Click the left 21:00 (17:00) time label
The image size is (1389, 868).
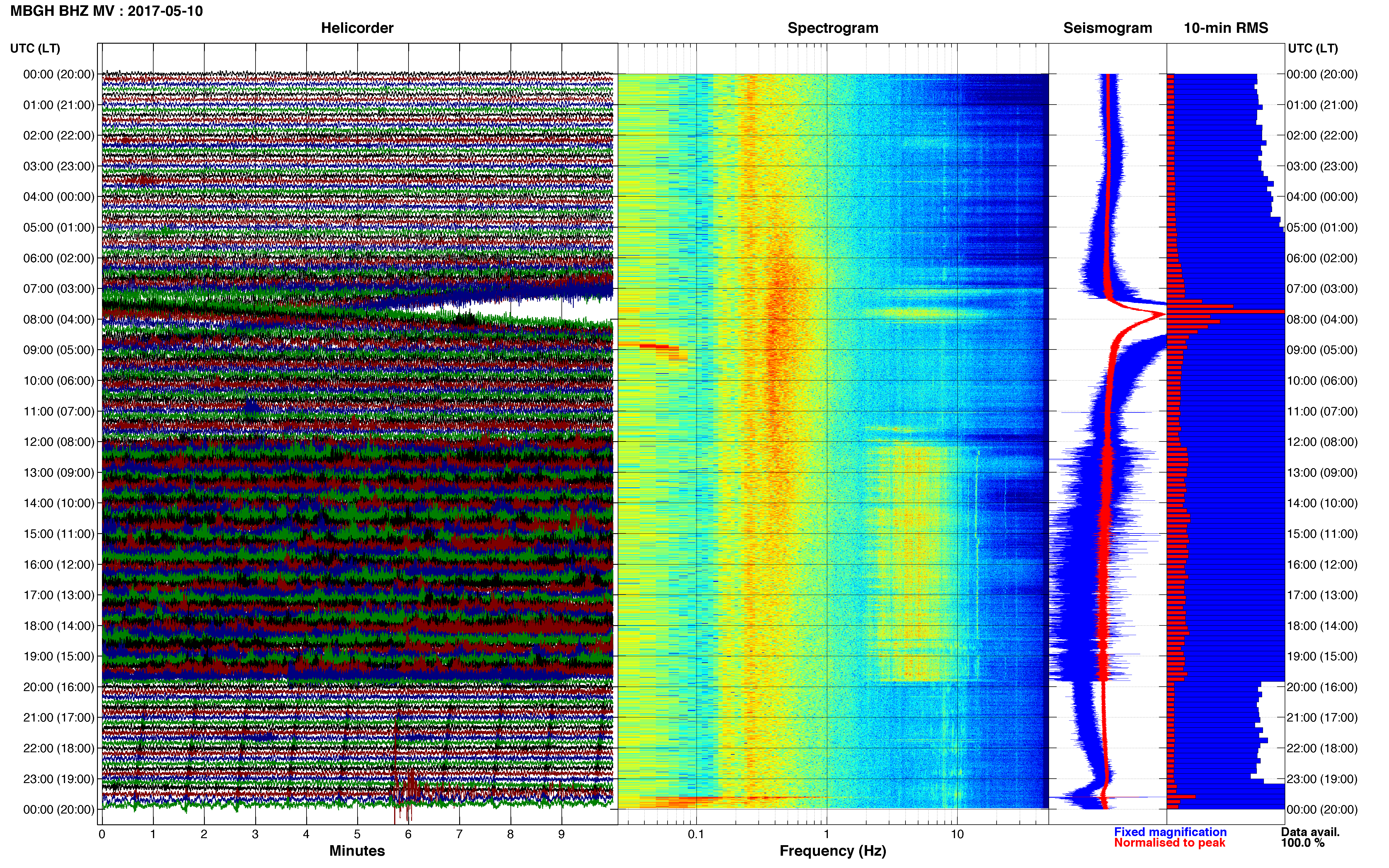point(59,718)
